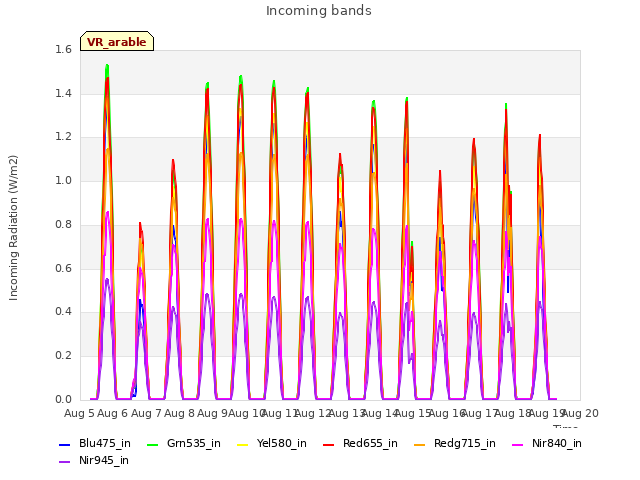Screen dimensions: 640x480
Task: Click the green Grn535_in legend color marker
Action: coord(152,444)
